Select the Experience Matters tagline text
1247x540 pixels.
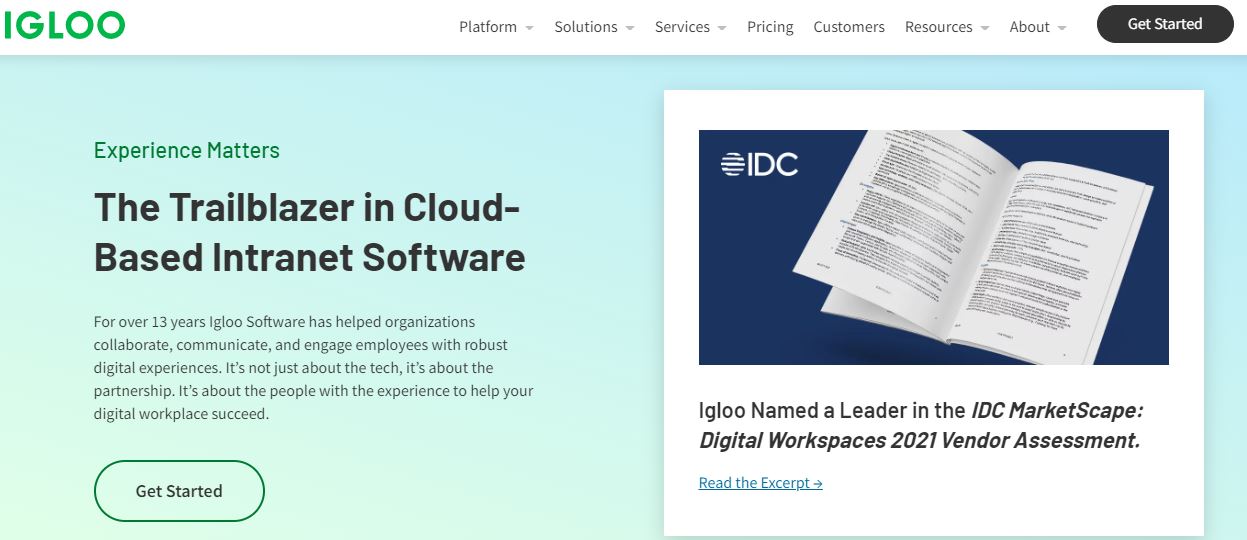(x=187, y=150)
